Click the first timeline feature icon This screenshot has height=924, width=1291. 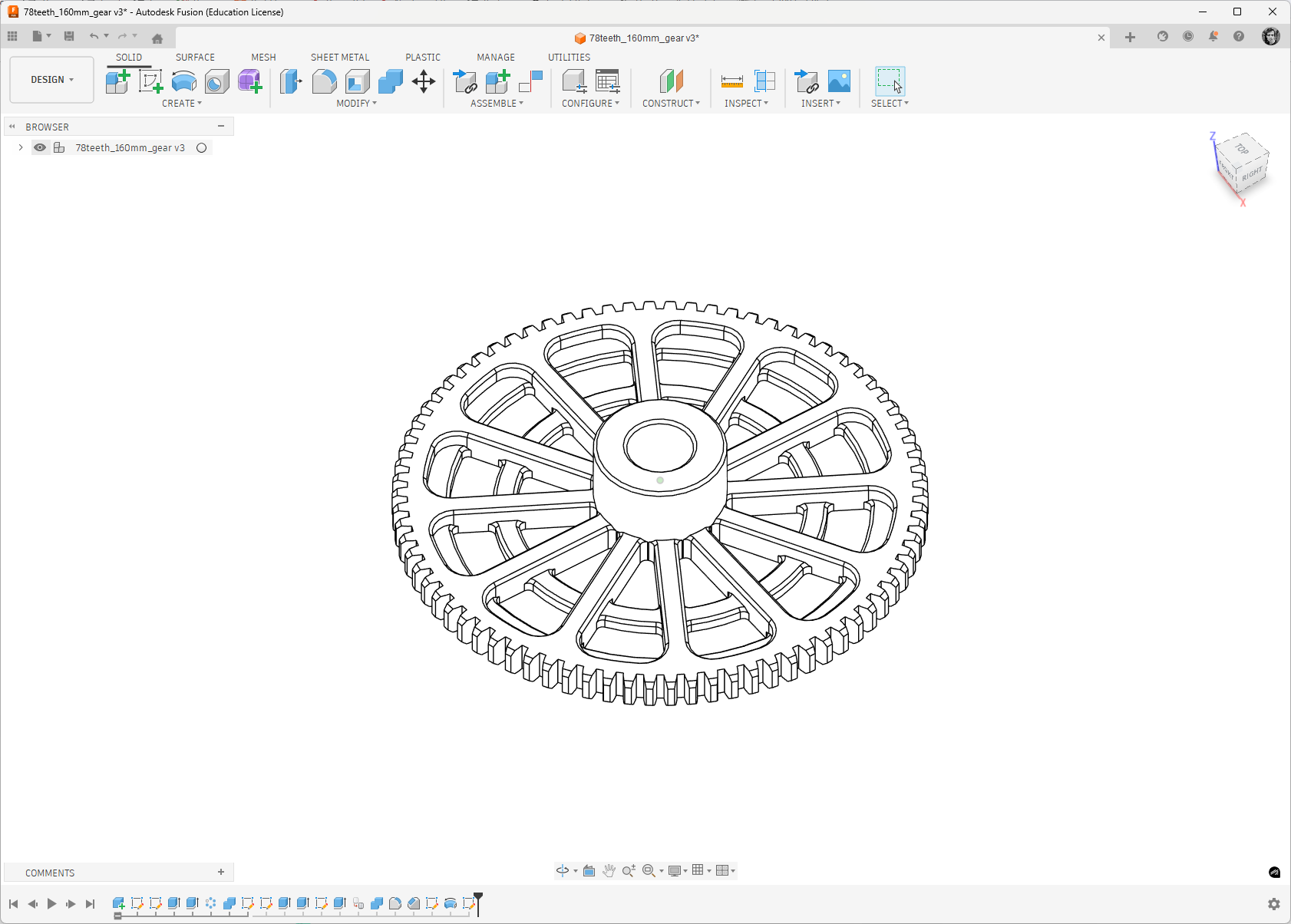(x=118, y=904)
